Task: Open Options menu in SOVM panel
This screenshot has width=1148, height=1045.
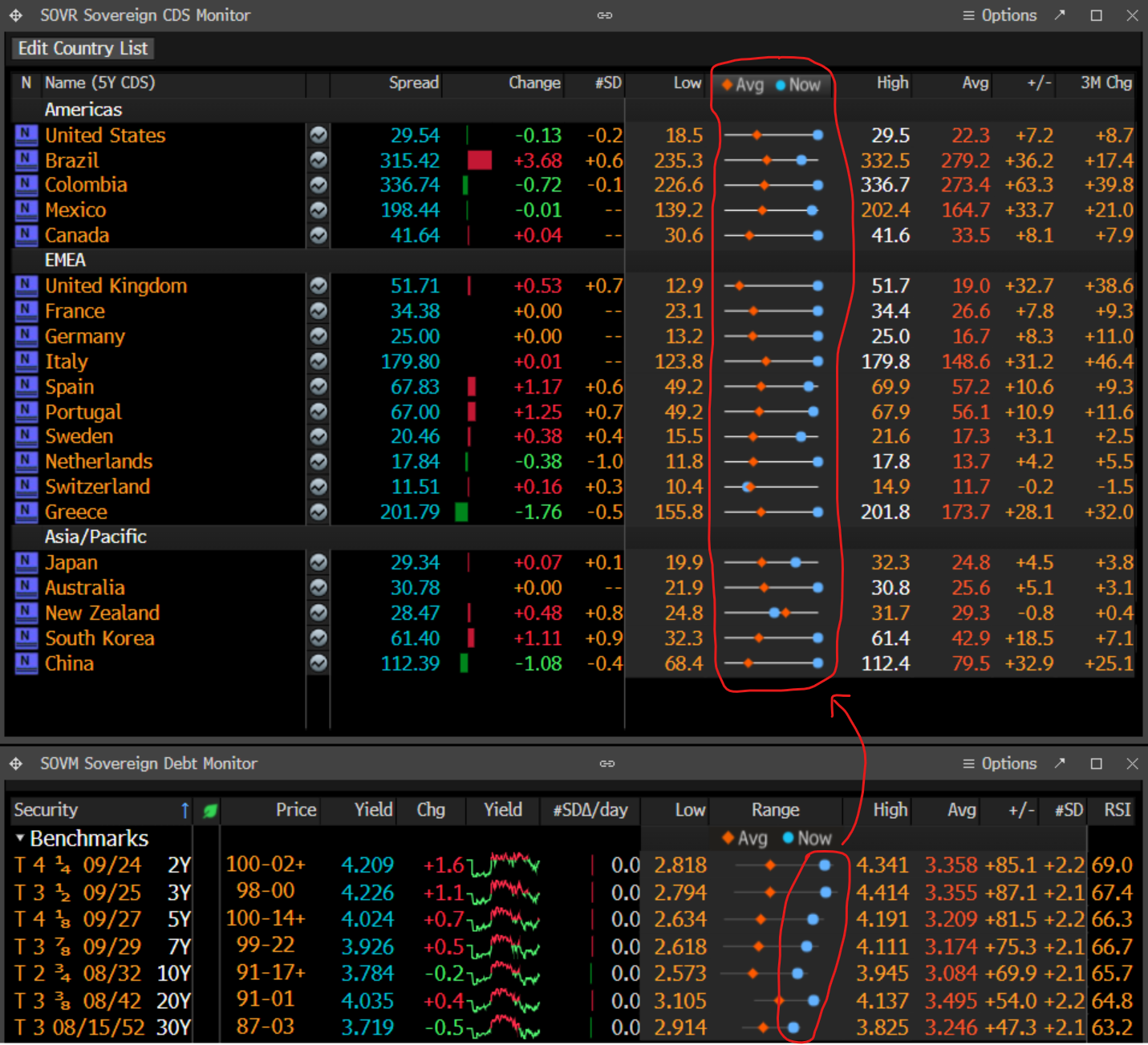Action: coord(1000,763)
